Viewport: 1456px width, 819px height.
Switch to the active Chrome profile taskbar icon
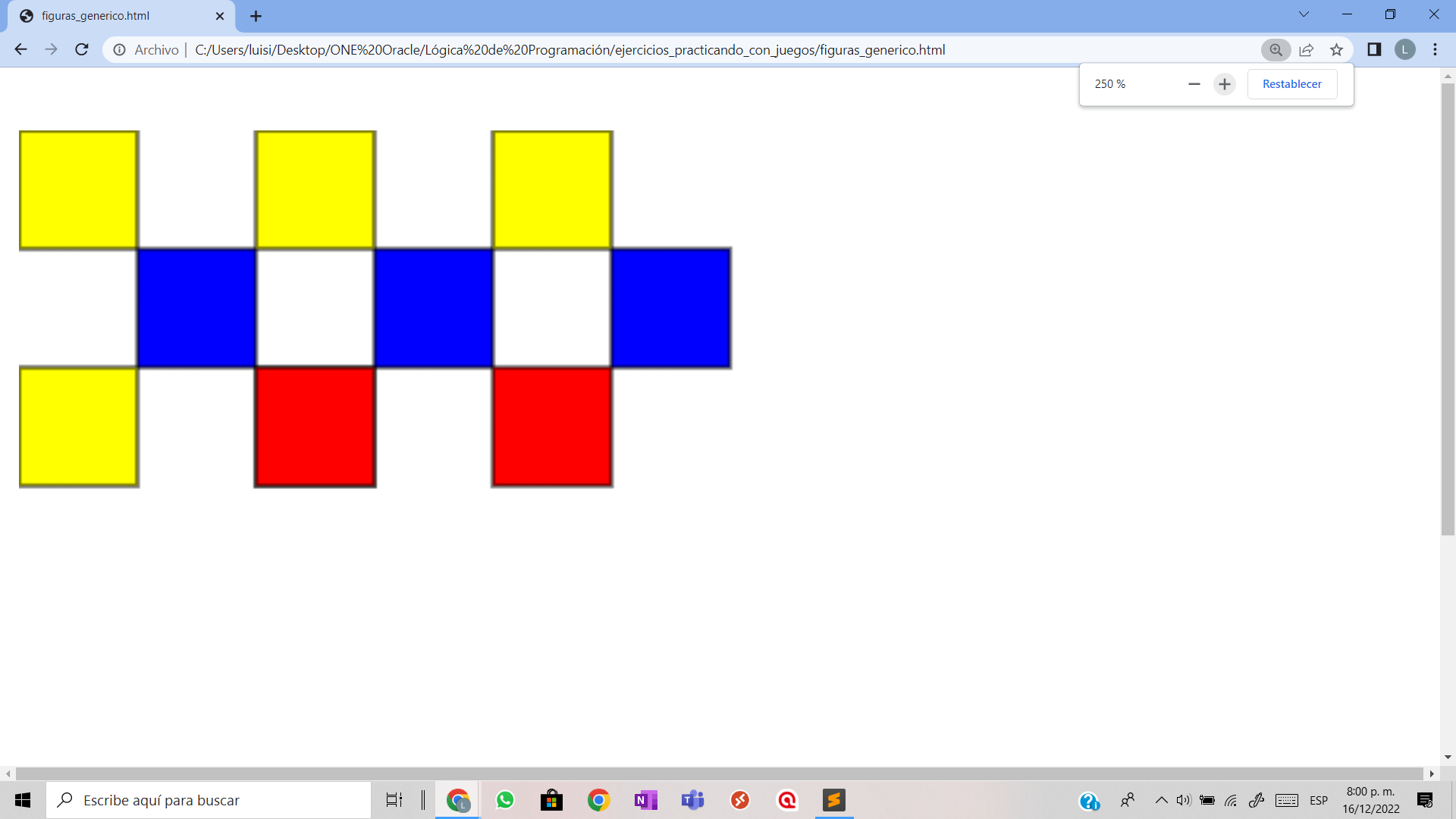point(458,800)
